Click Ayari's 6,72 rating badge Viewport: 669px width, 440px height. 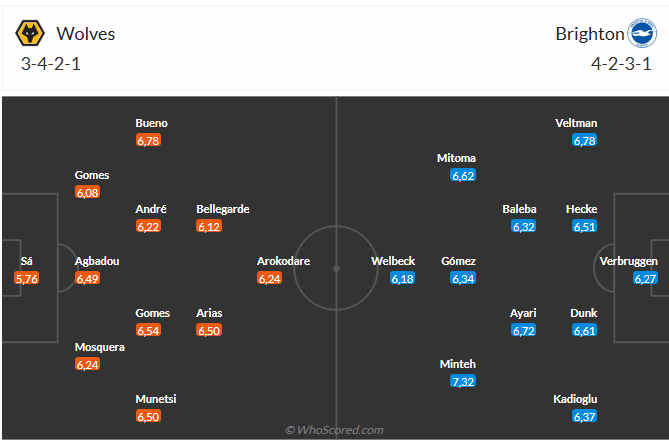click(524, 330)
